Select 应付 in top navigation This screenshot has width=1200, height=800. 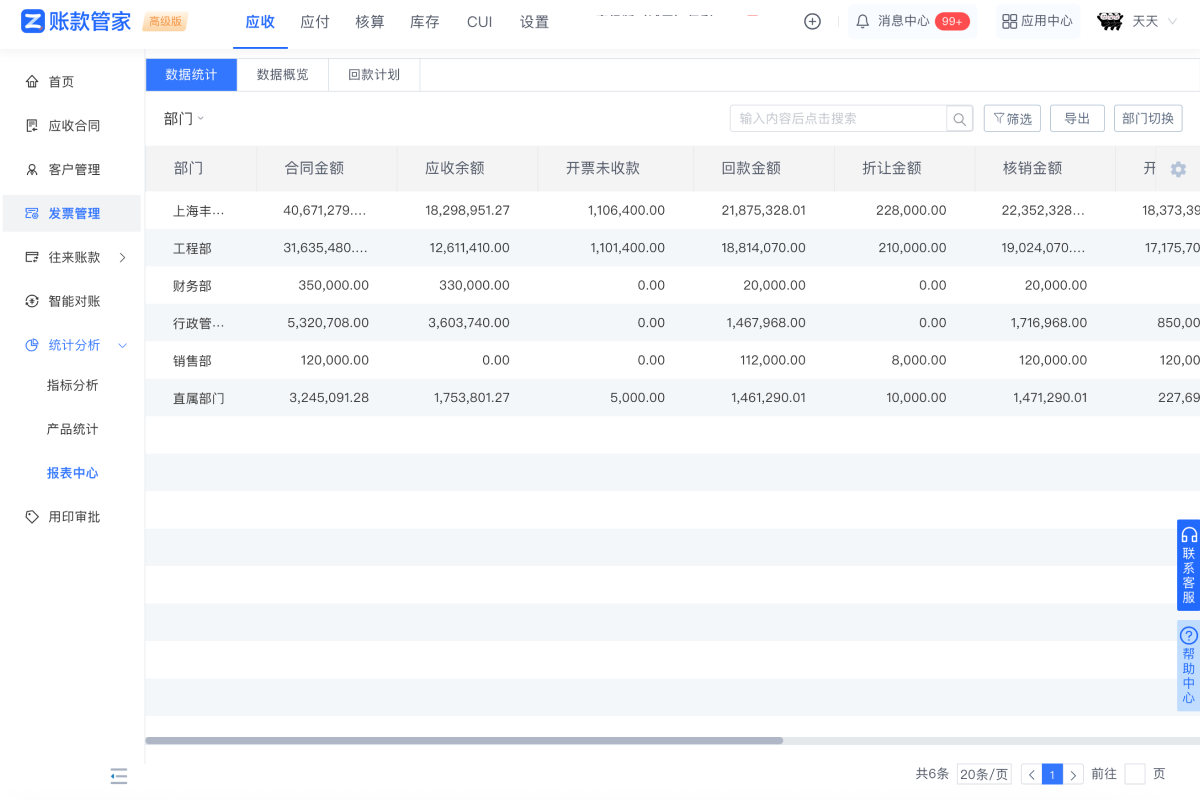pos(315,22)
